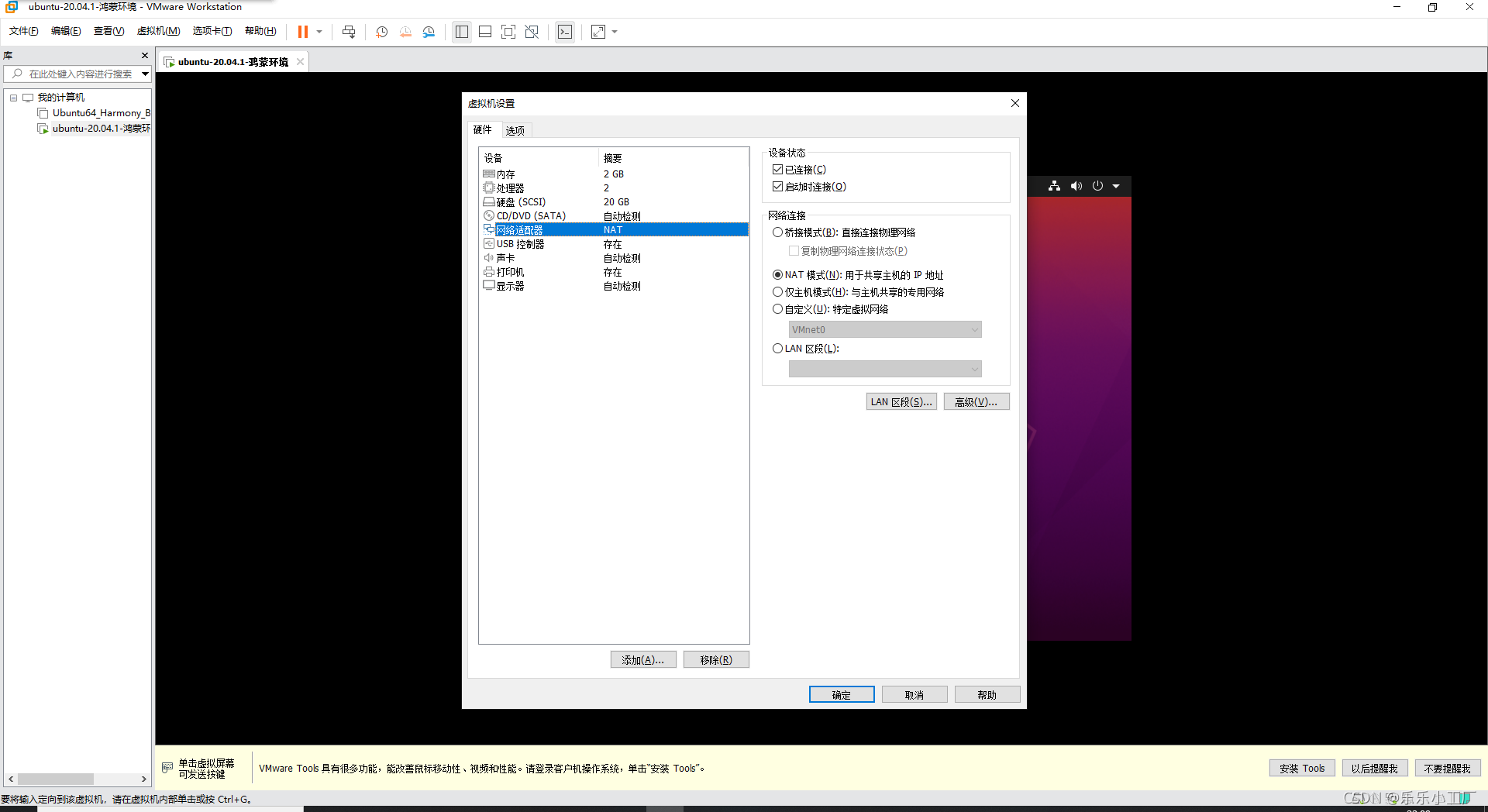Click the 添加(A)... button
Screen dimensions: 1488x812
coord(643,659)
